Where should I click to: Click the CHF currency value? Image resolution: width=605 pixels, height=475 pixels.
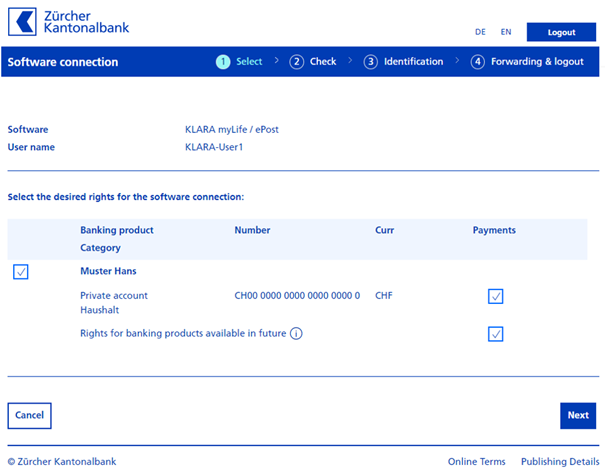[x=384, y=296]
